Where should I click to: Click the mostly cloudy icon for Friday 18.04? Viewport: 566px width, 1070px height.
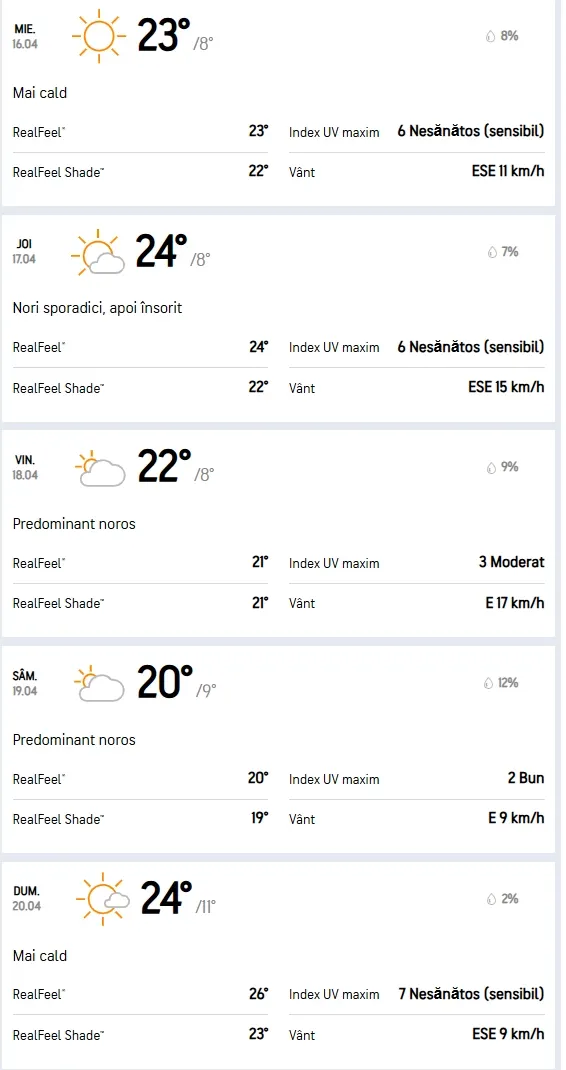[100, 468]
